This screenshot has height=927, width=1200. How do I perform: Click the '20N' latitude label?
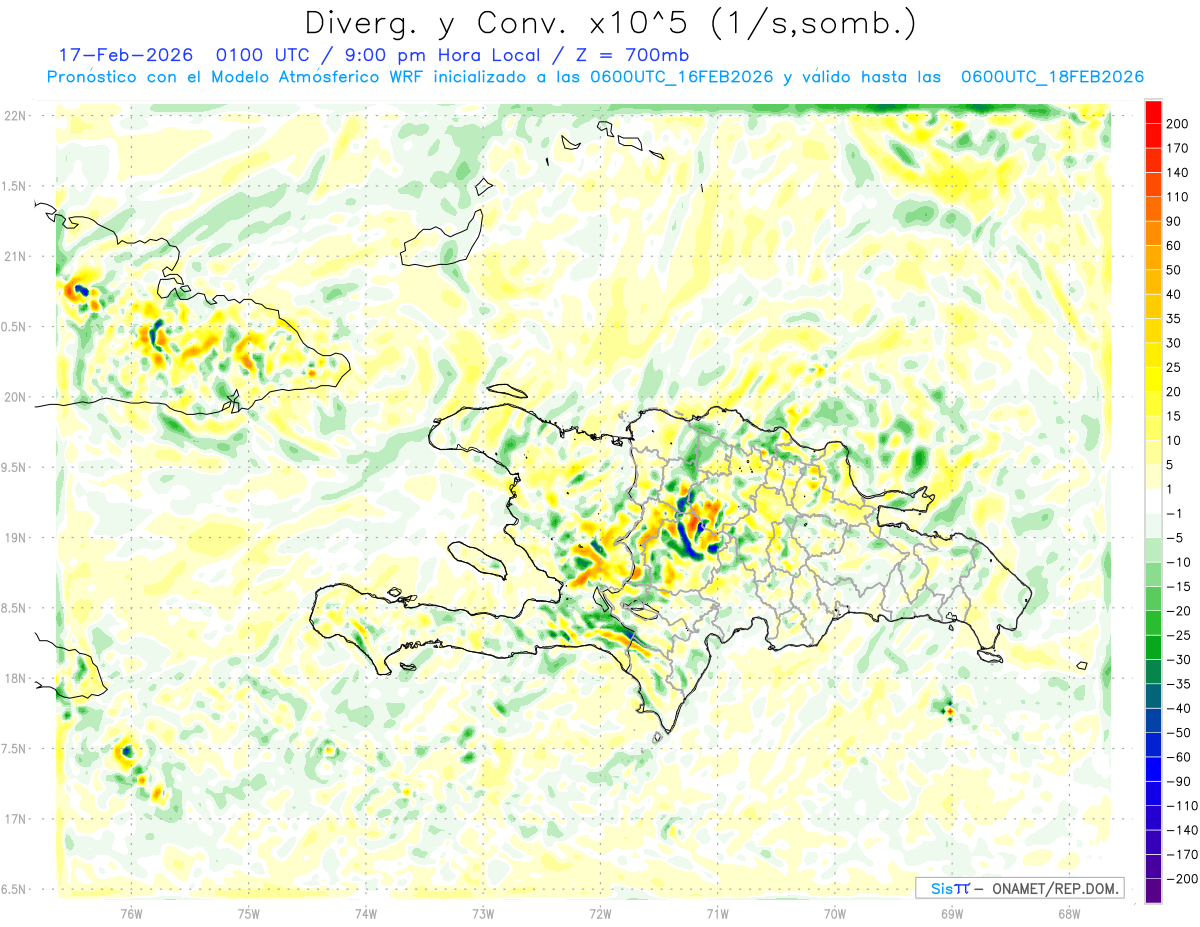[x=14, y=397]
